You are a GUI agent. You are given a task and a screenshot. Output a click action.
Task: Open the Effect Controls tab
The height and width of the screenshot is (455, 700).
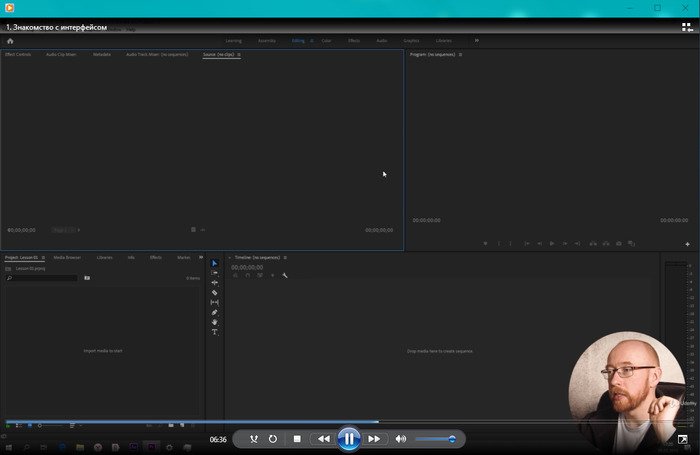(x=18, y=54)
